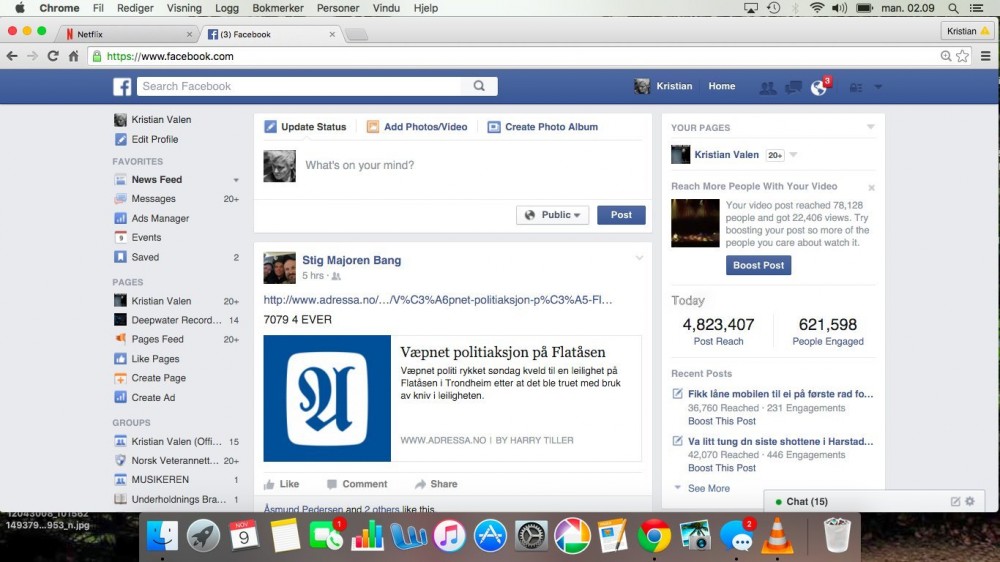Image resolution: width=1000 pixels, height=562 pixels.
Task: Click new message icon in chat bar
Action: 955,501
